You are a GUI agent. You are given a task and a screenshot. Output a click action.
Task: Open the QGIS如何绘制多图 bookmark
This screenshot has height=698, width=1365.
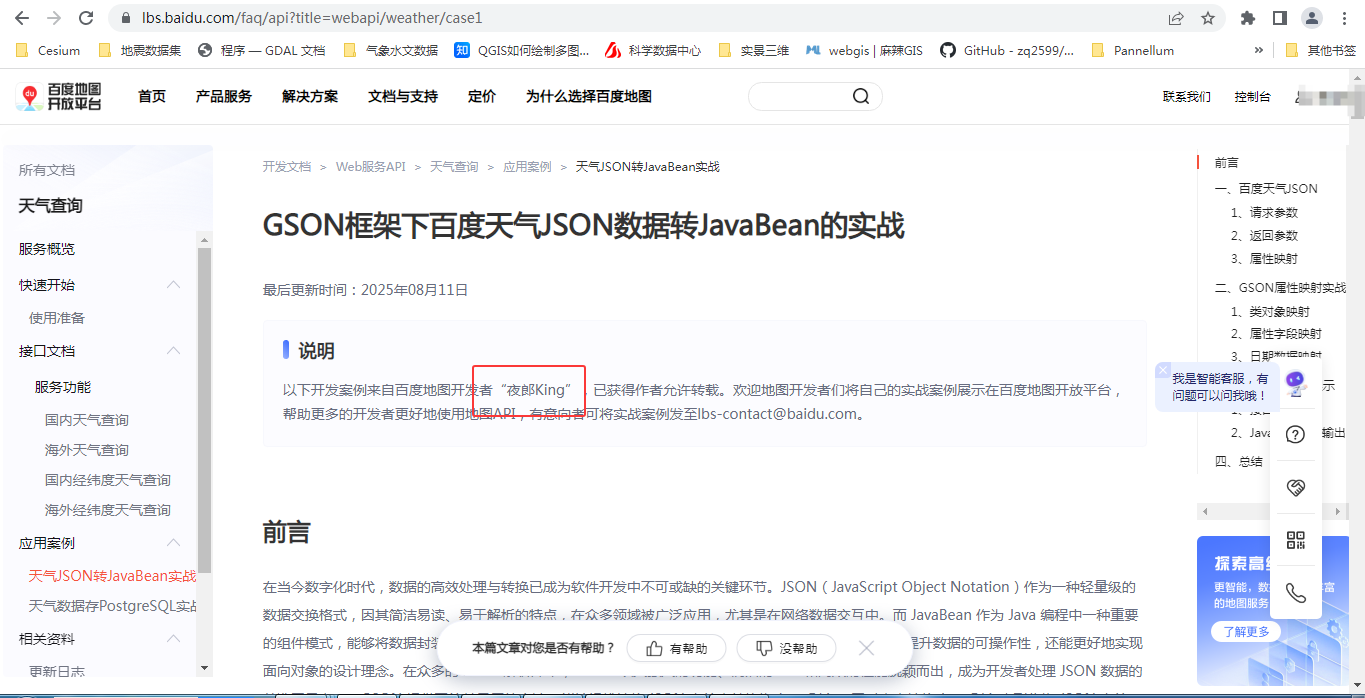tap(522, 50)
